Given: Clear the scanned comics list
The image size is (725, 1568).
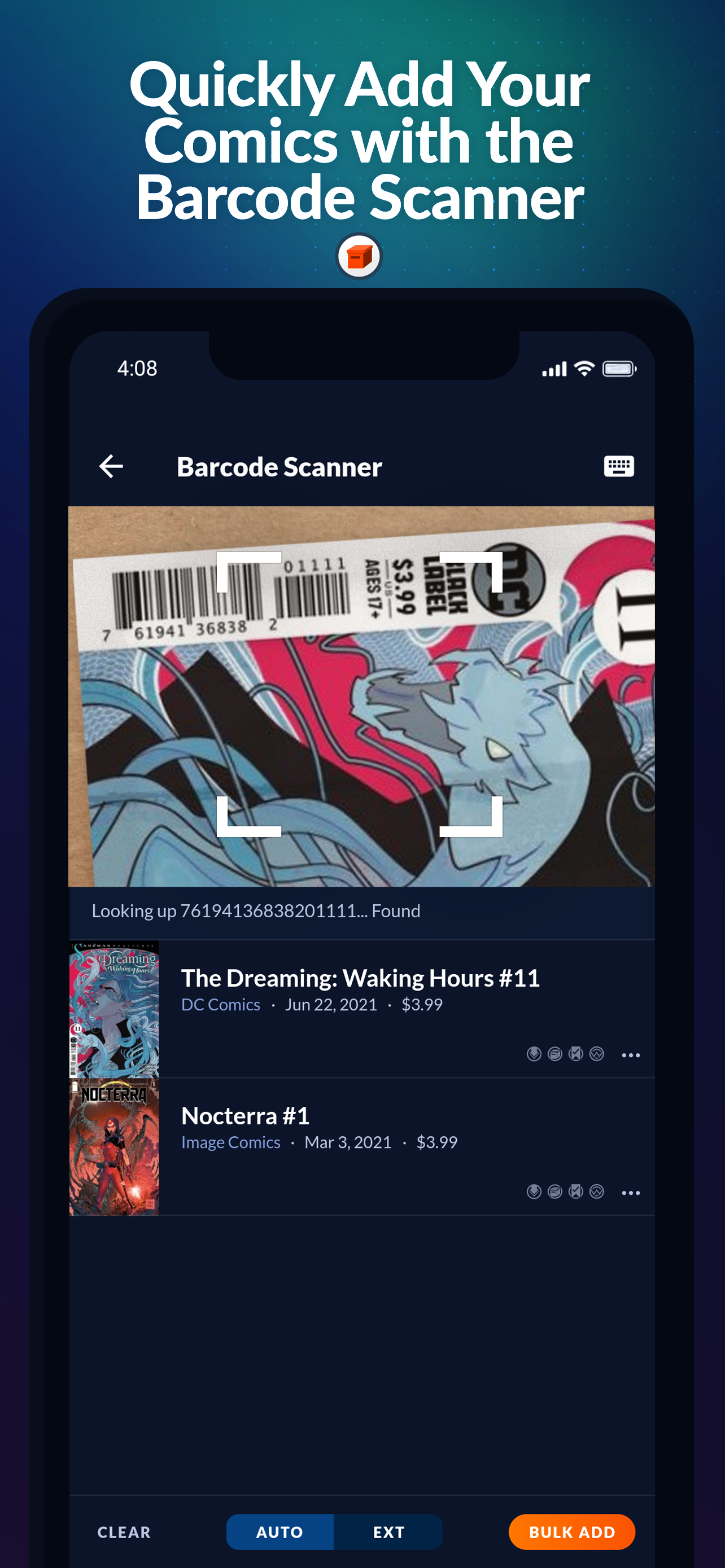Looking at the screenshot, I should pyautogui.click(x=124, y=1531).
